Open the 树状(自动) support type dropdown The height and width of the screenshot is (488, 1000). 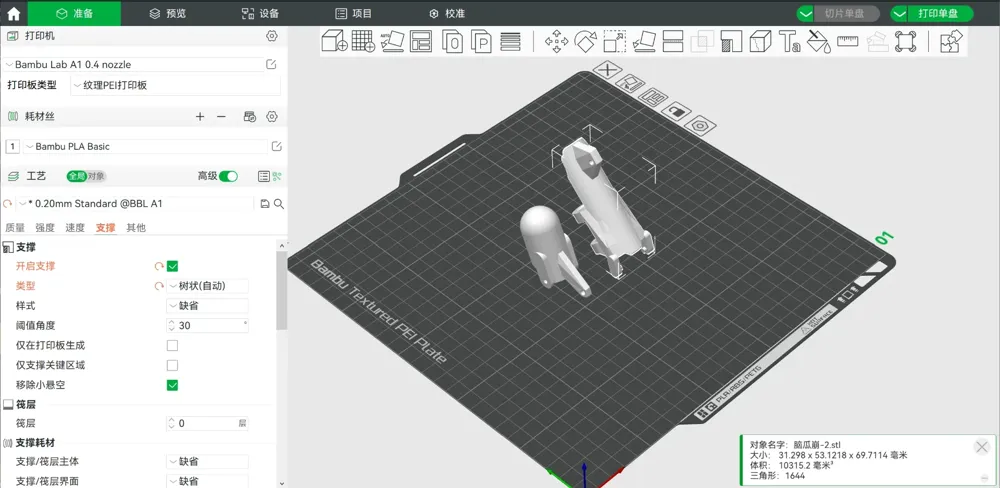207,286
